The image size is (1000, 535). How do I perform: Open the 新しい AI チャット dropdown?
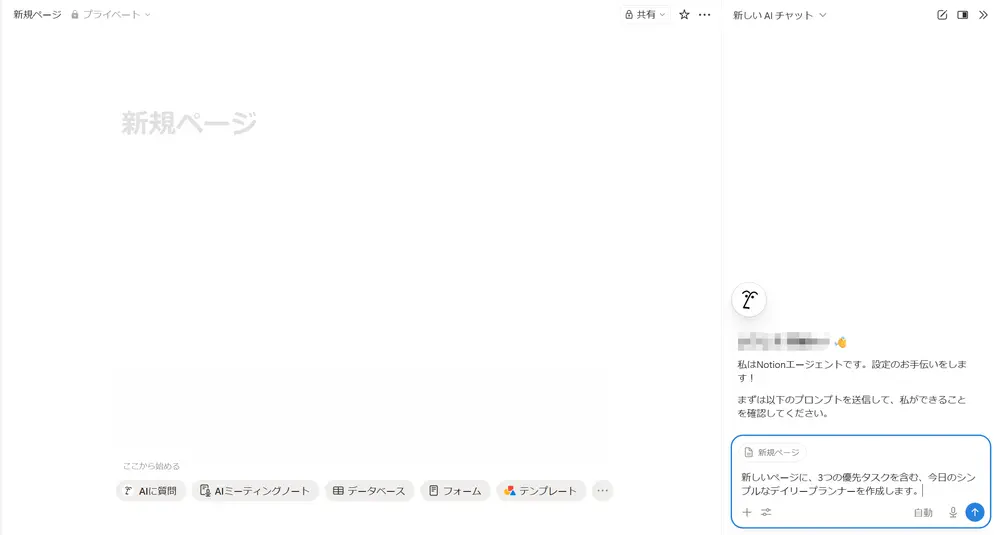779,15
